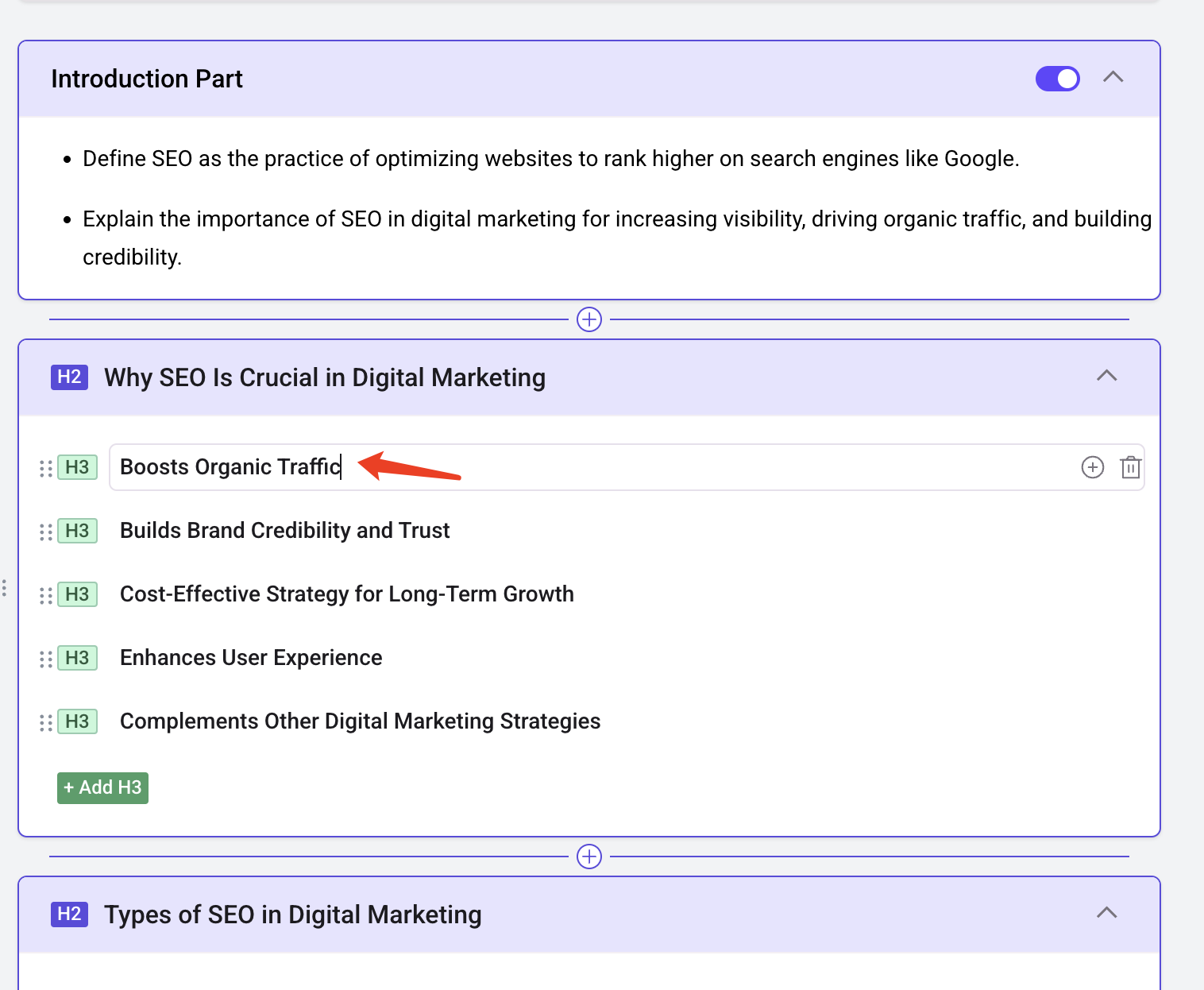1204x990 pixels.
Task: Click the Define SEO bullet point
Action: [x=551, y=159]
